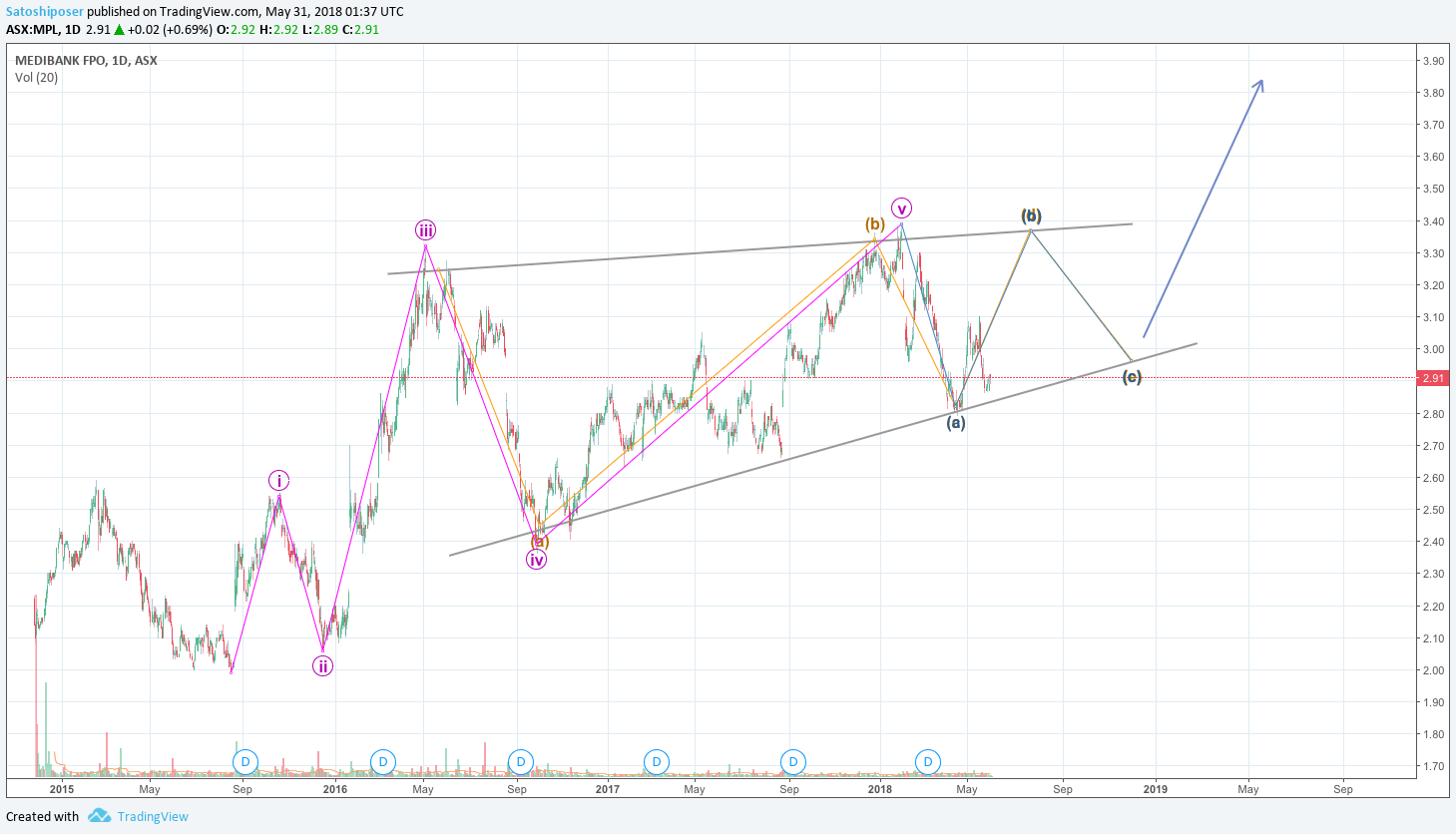Select the dividend marker at Sep 2015
This screenshot has width=1456, height=834.
(245, 762)
